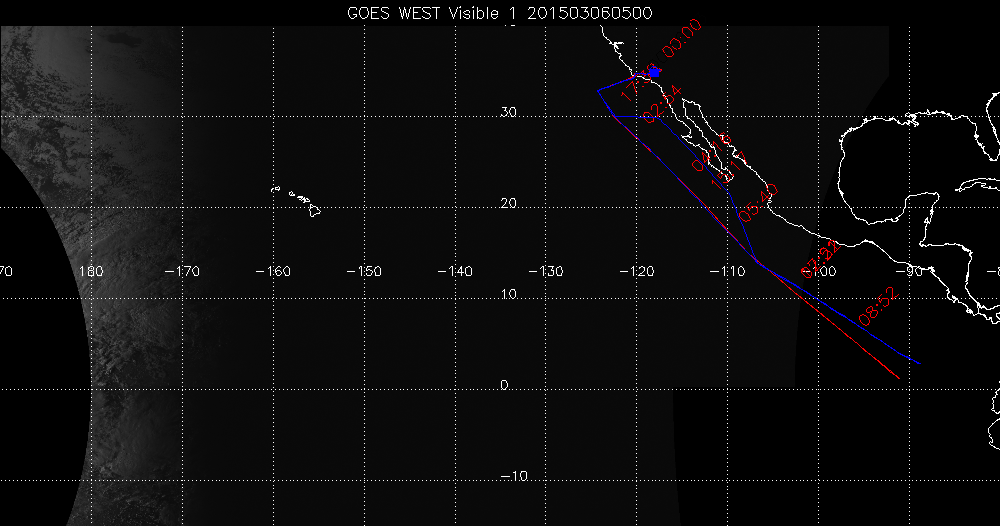This screenshot has height=526, width=1000.
Task: Click the latitude 0 label
Action: (x=505, y=385)
